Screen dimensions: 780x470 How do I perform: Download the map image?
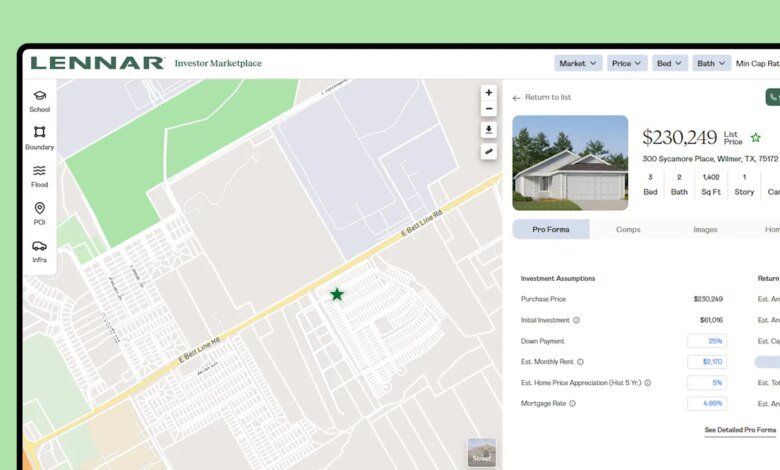pyautogui.click(x=488, y=130)
